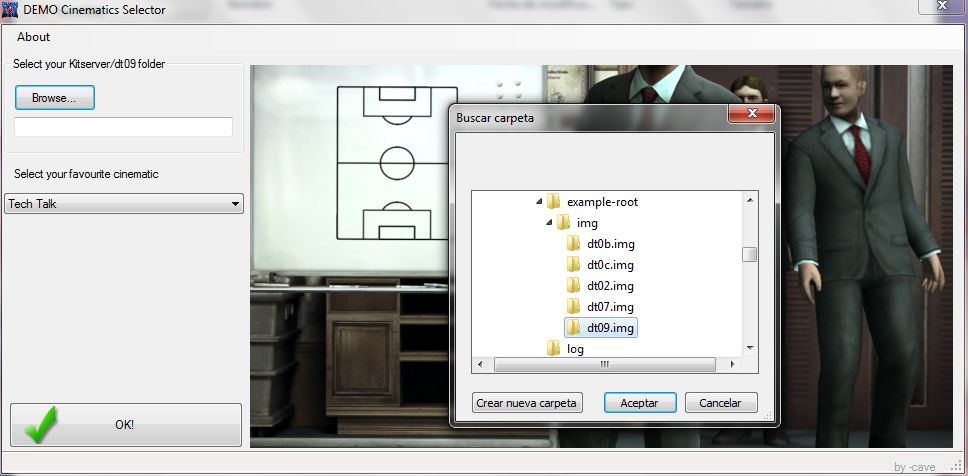Click the app icon in title bar
968x476 pixels.
(10, 10)
